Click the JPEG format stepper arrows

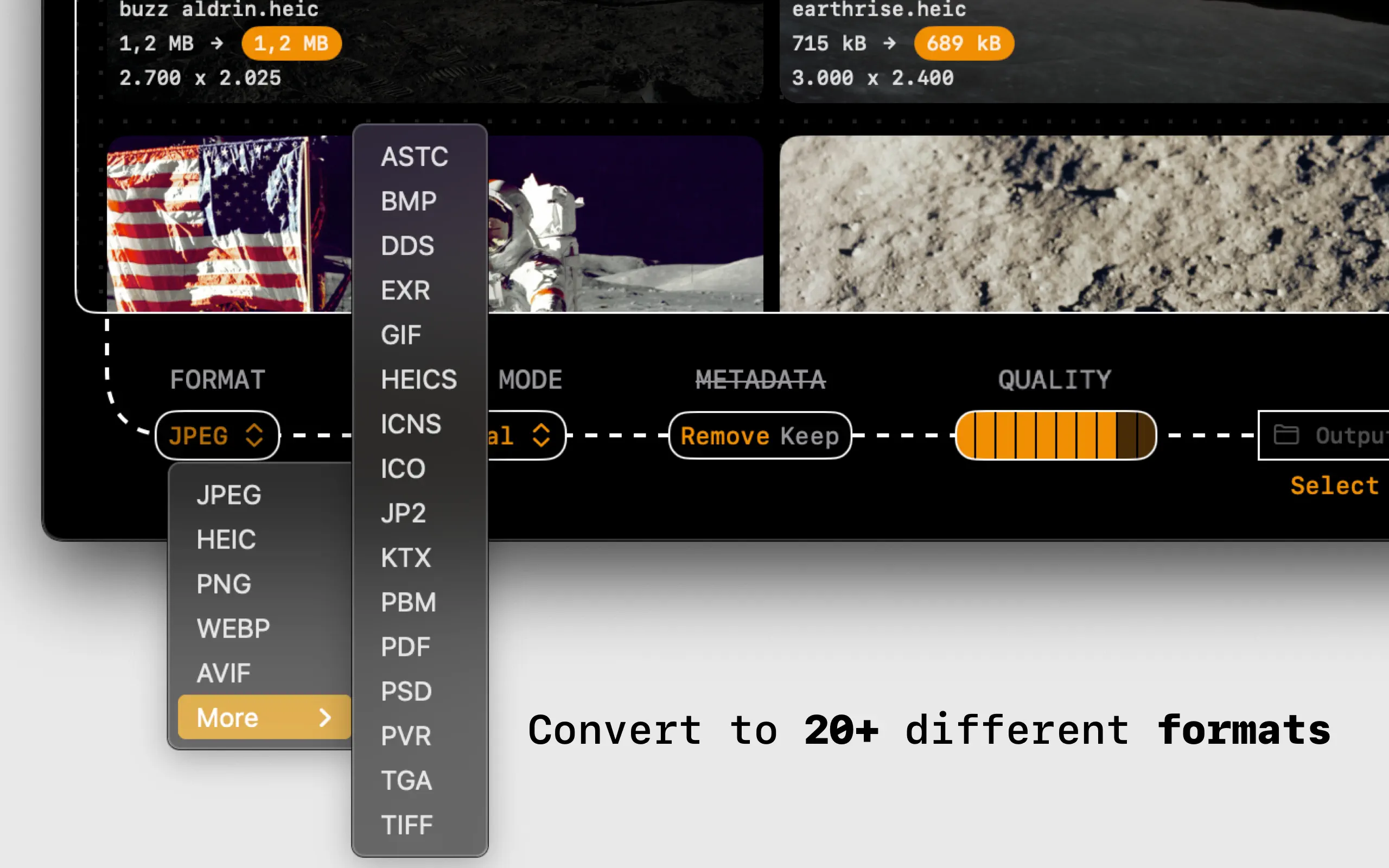pos(254,435)
